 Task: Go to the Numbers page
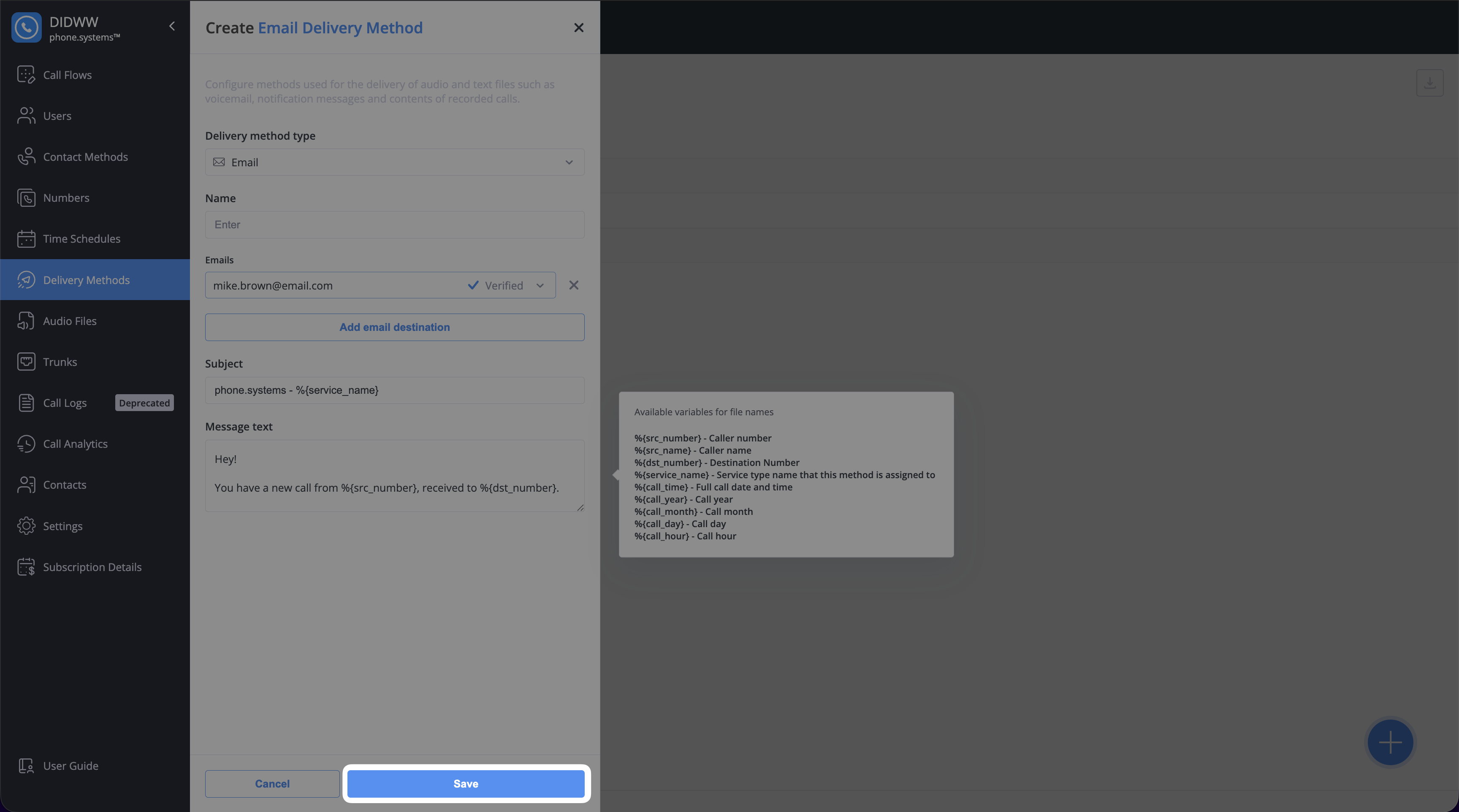(x=66, y=198)
